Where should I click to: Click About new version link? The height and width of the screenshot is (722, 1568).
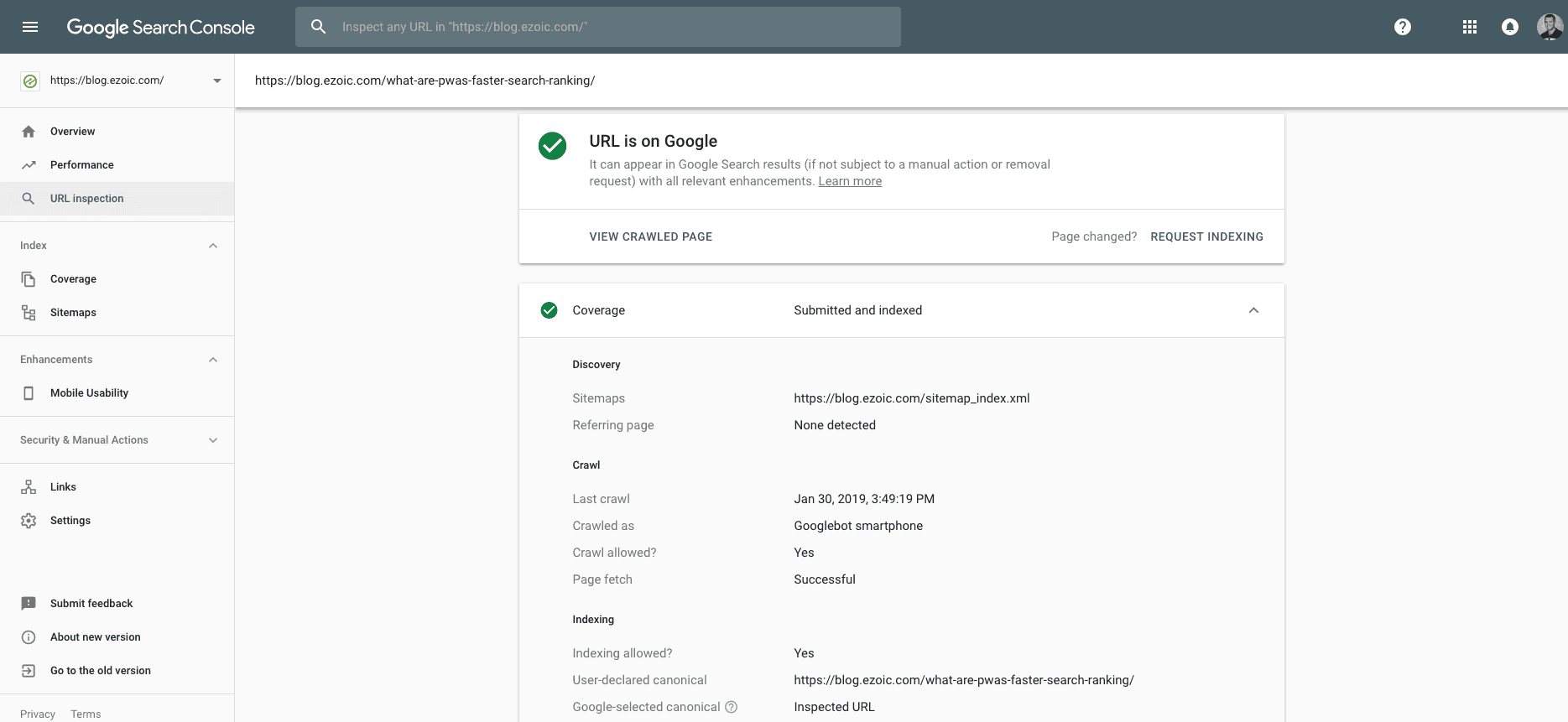[x=96, y=637]
